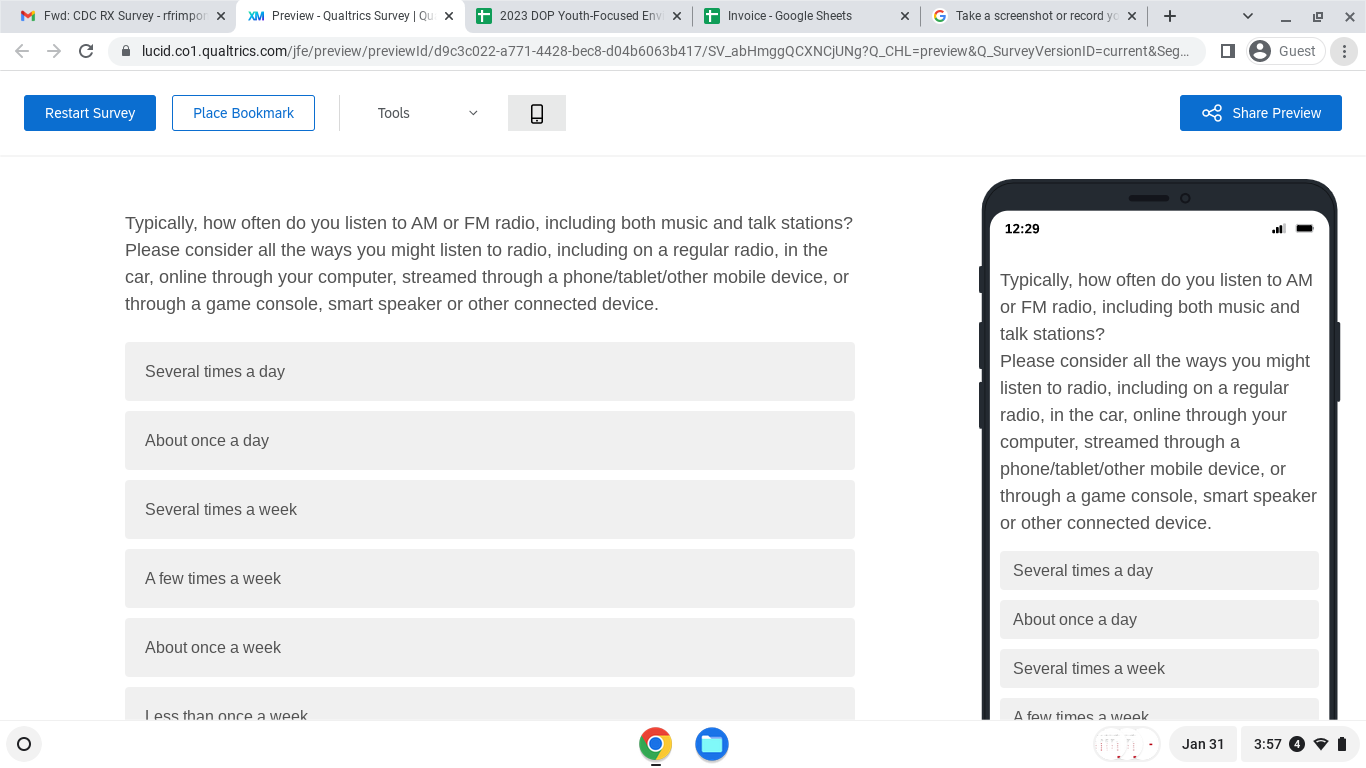Click the address bar URL field
The width and height of the screenshot is (1366, 768).
[x=660, y=51]
